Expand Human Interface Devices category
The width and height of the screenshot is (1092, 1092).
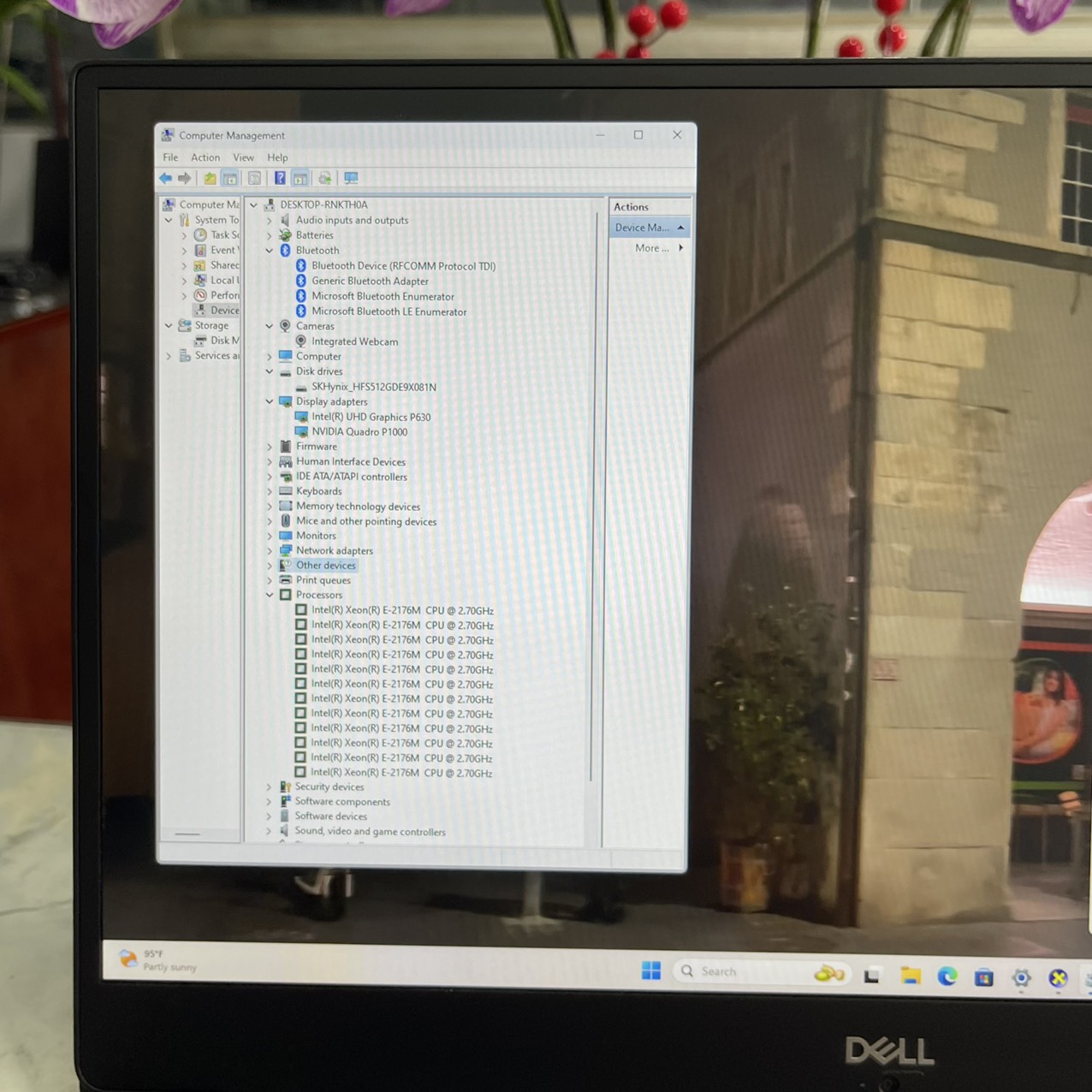(270, 462)
